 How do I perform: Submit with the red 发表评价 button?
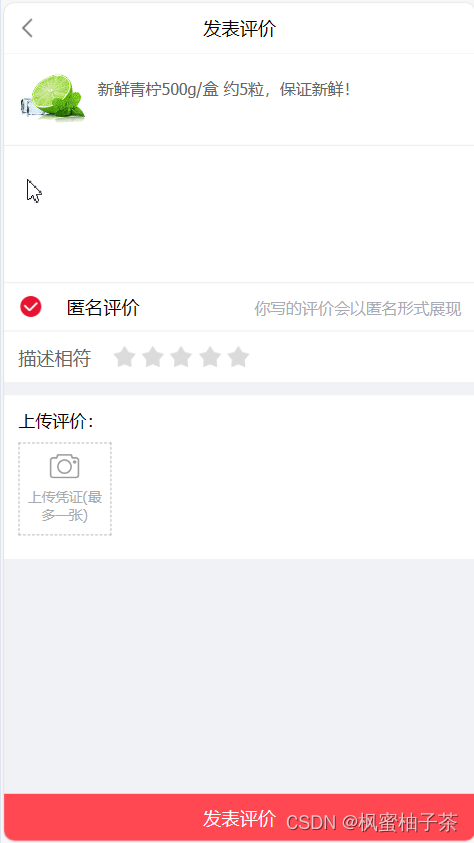point(239,817)
